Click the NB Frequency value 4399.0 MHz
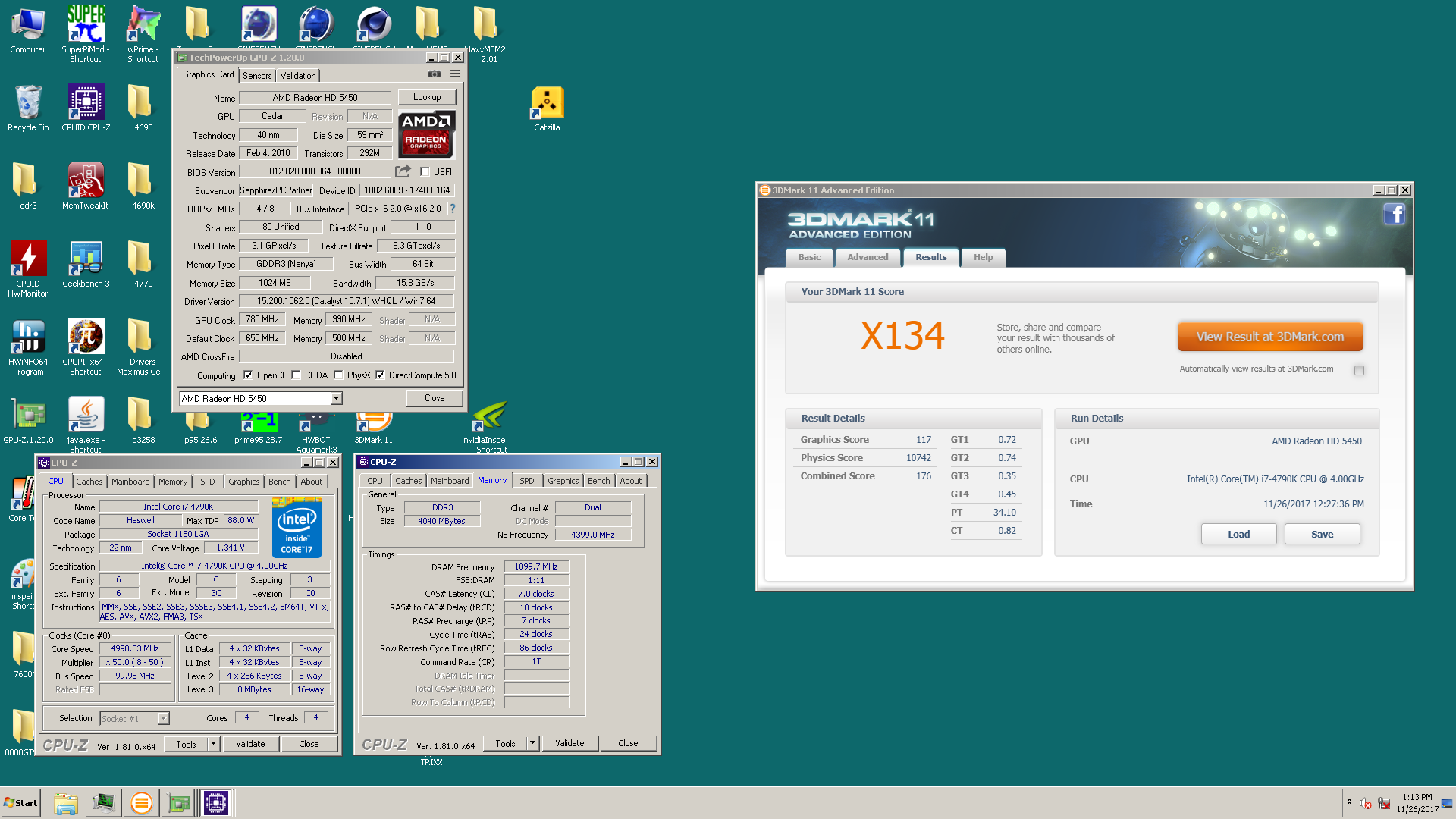 point(593,535)
